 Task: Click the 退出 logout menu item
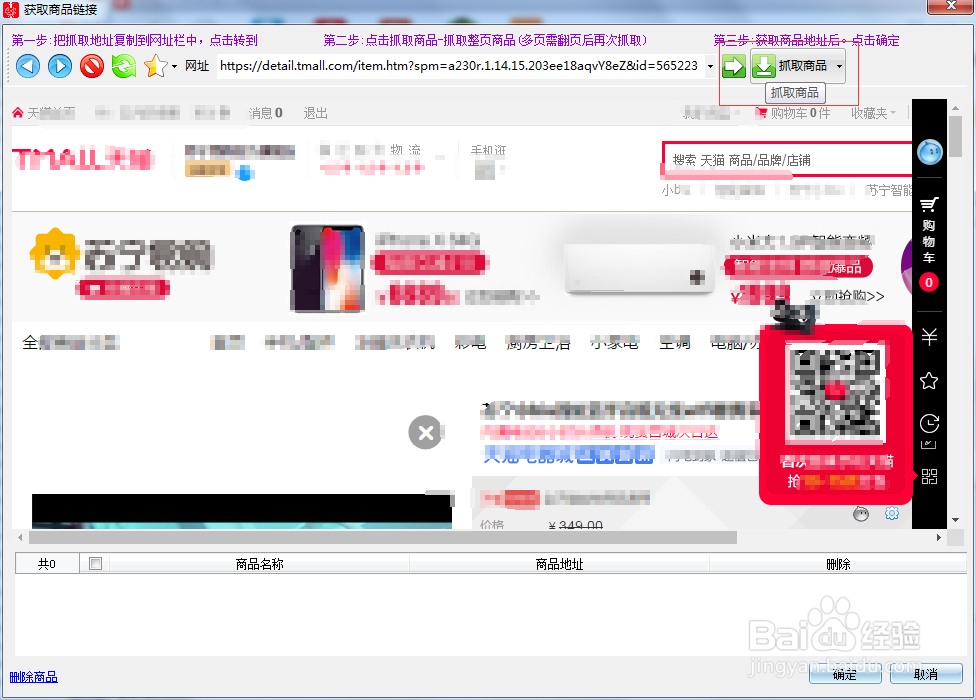313,113
